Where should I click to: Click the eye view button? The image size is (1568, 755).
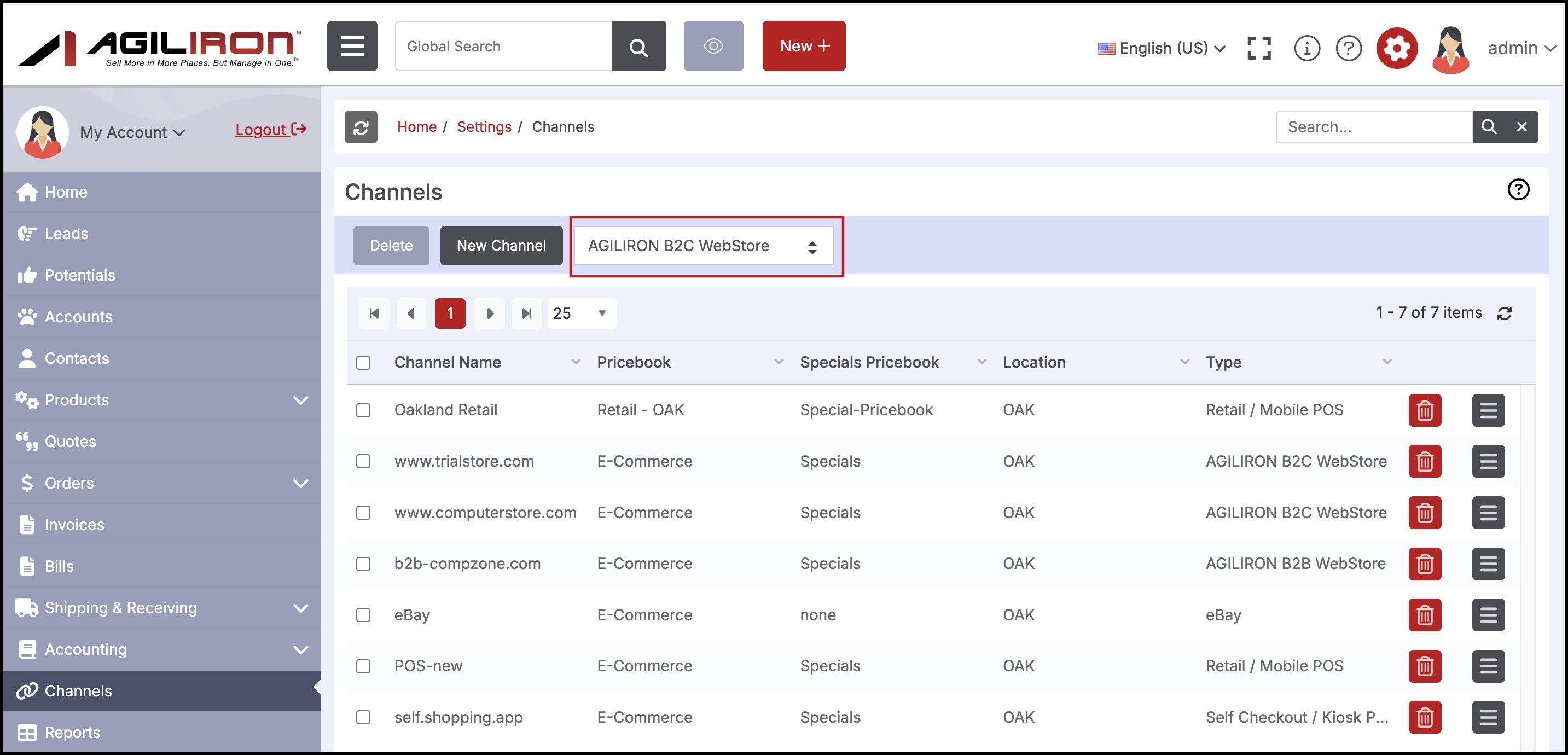point(713,45)
